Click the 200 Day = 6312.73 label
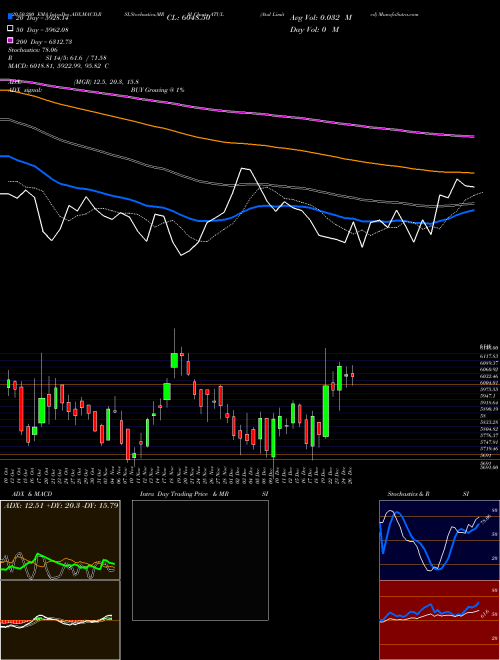This screenshot has width=500, height=660. pyautogui.click(x=44, y=42)
